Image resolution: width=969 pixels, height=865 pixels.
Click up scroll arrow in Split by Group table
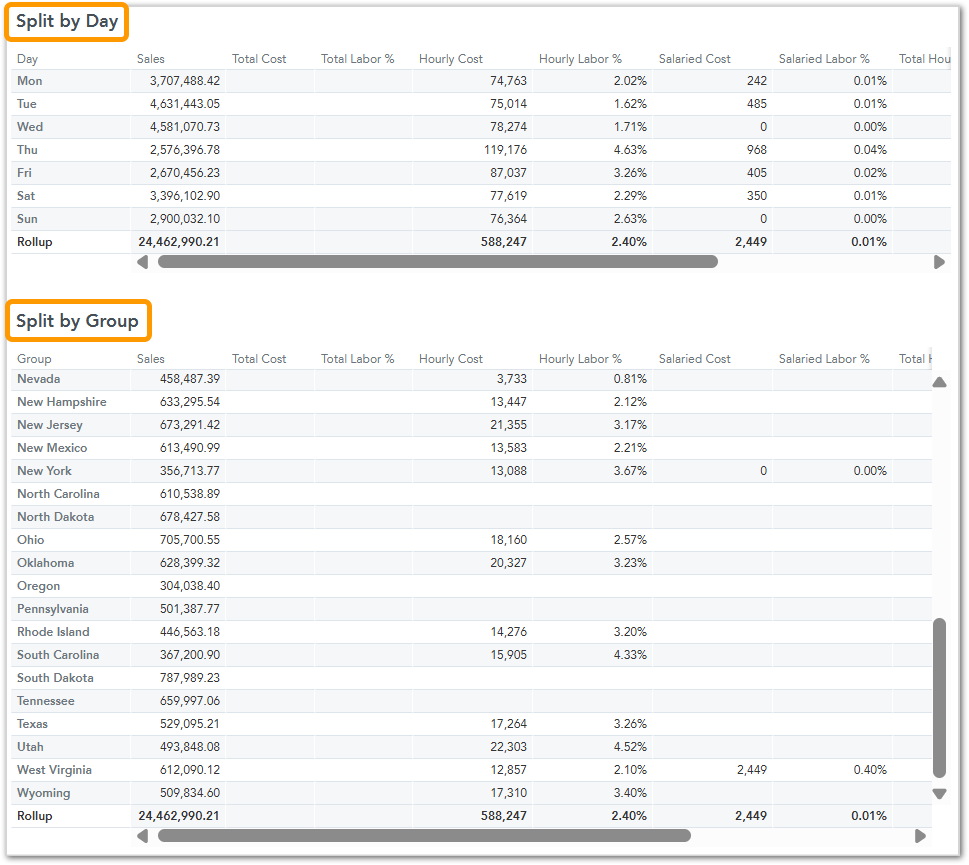939,382
